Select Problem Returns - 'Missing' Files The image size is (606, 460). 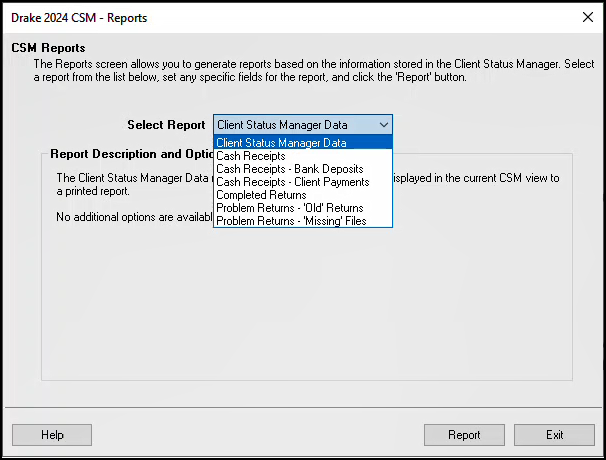click(x=303, y=221)
